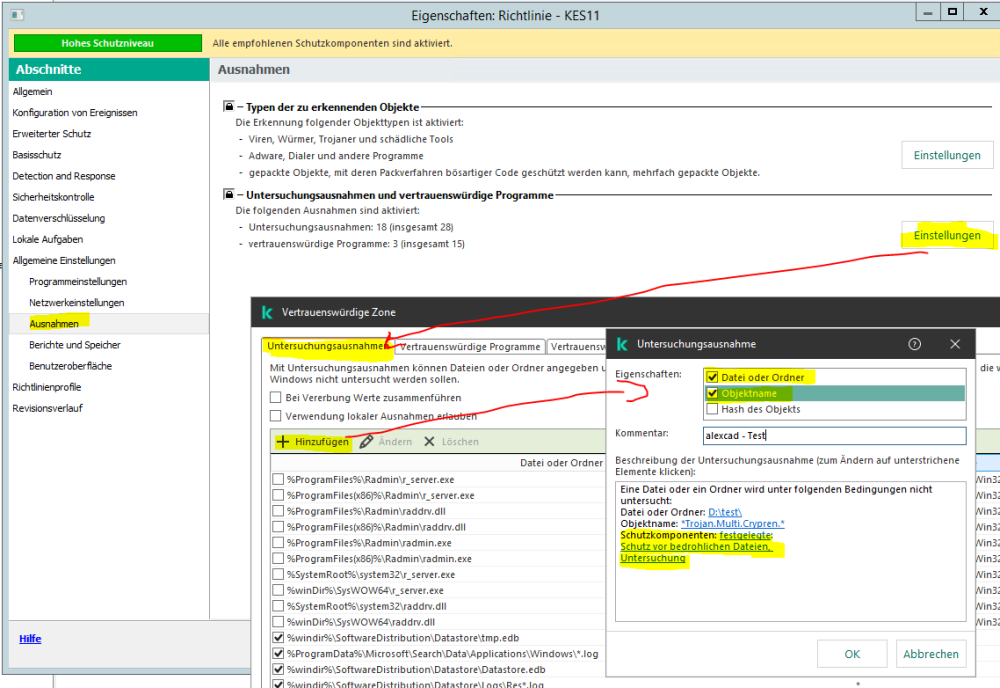1000x688 pixels.
Task: Check Bei Vererbung Werte zusammenführen
Action: (x=276, y=398)
